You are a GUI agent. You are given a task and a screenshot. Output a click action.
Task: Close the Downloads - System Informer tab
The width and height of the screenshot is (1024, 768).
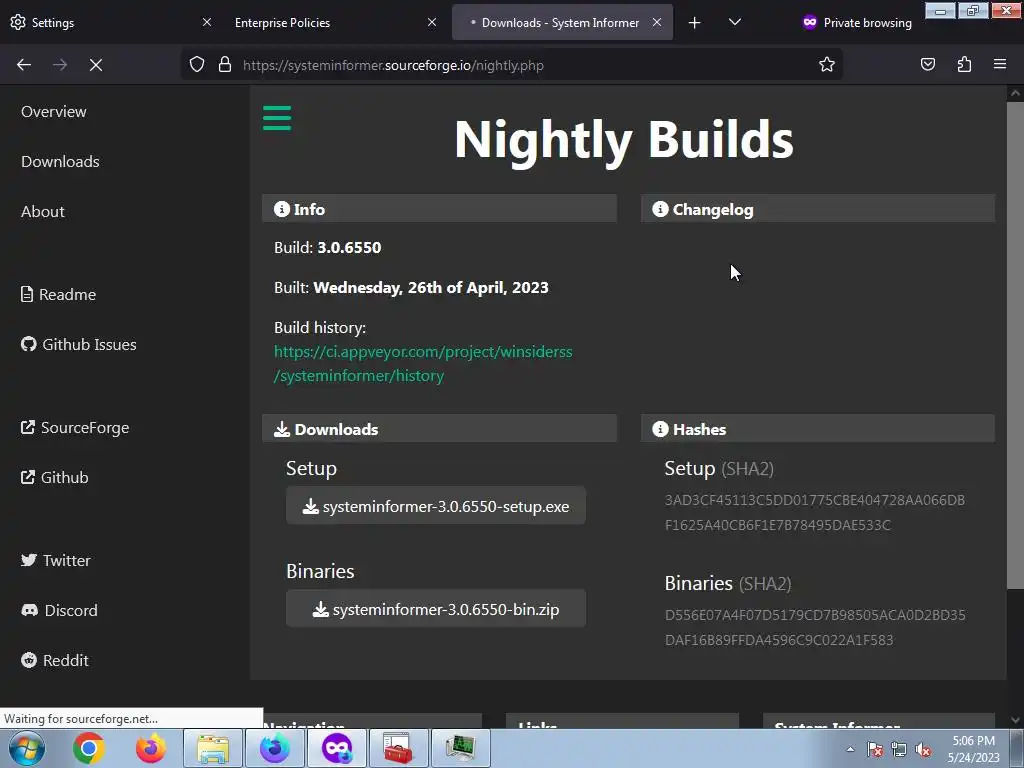[x=657, y=22]
